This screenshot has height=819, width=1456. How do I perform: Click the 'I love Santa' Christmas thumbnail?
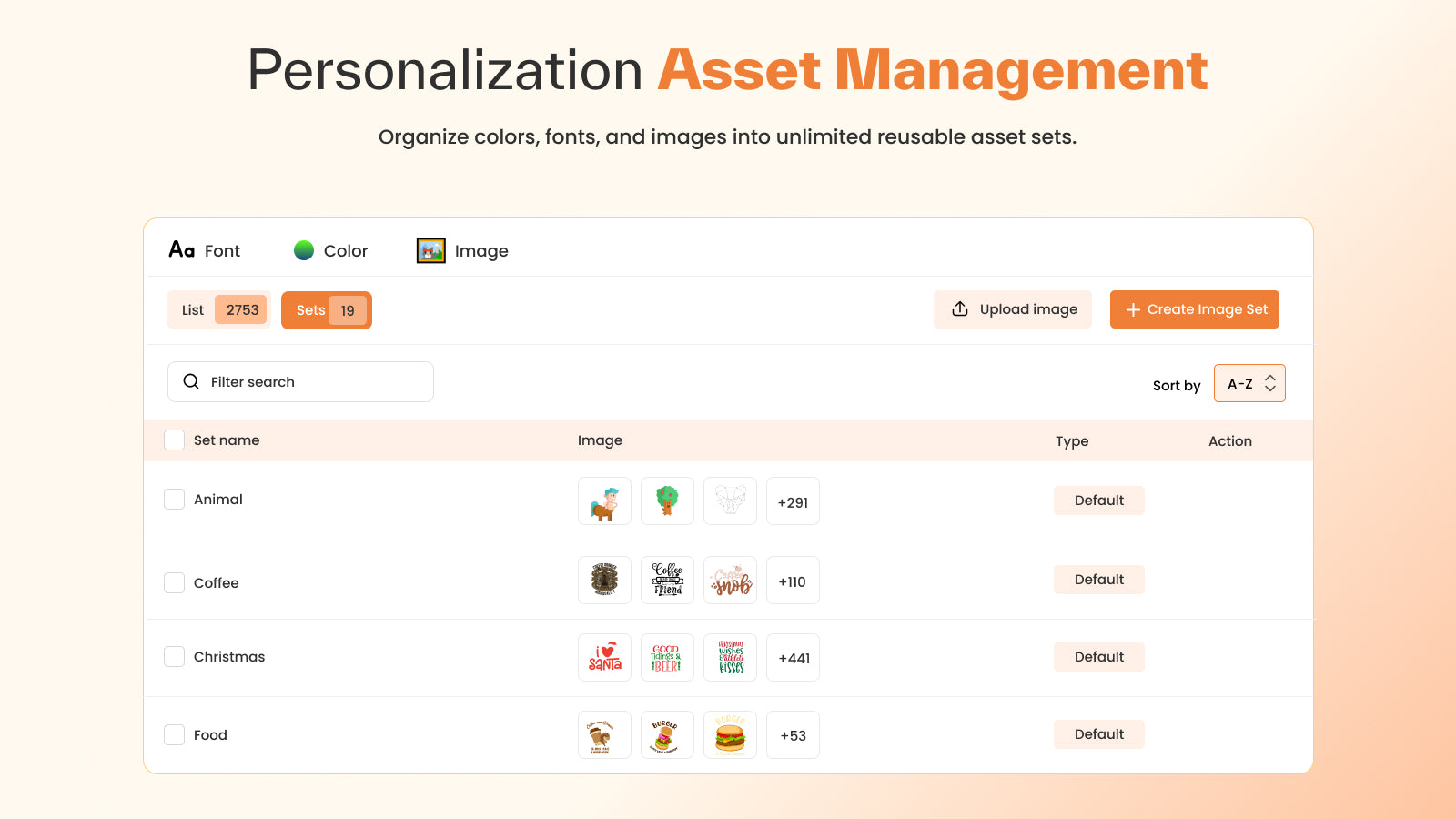click(604, 657)
